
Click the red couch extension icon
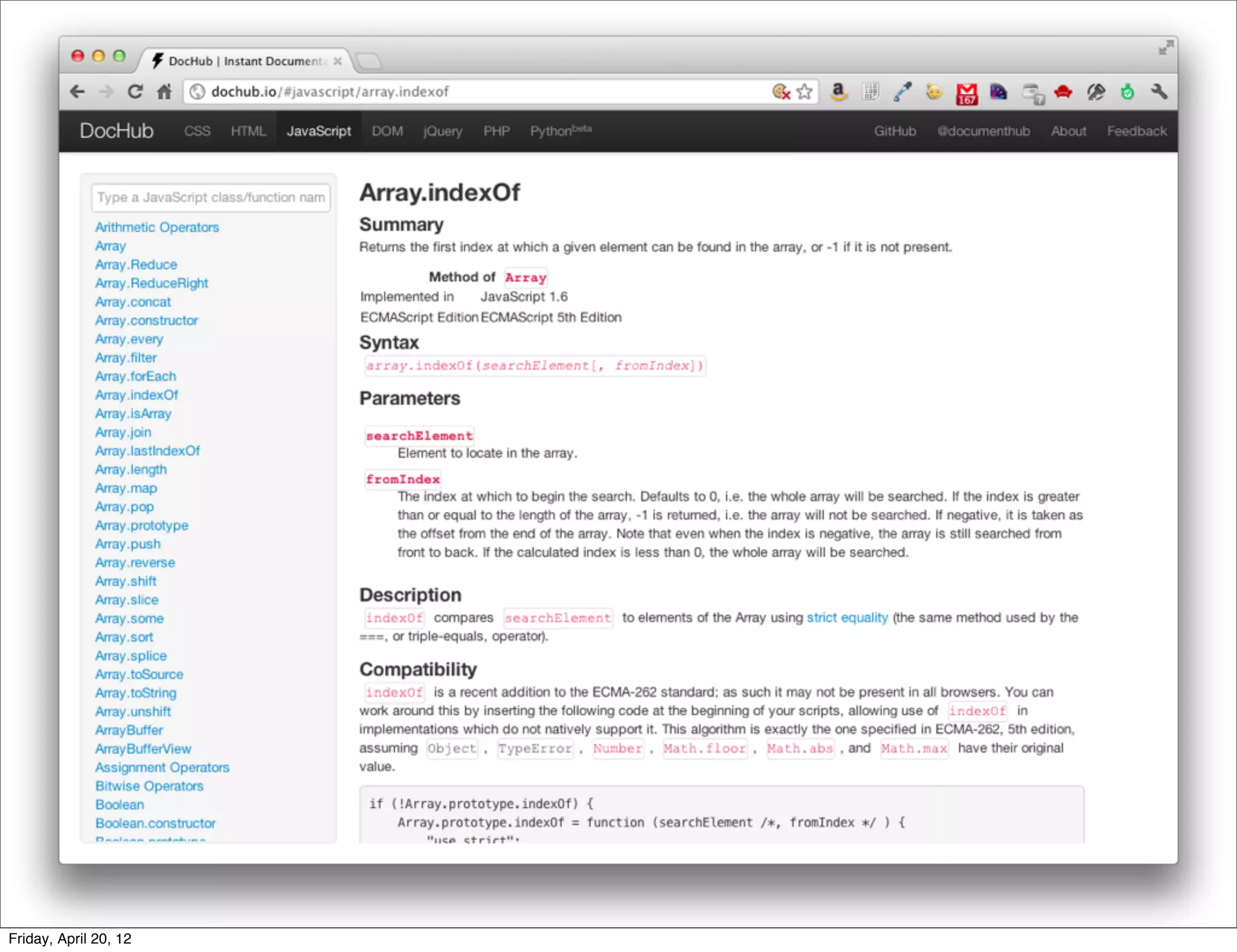point(1062,92)
